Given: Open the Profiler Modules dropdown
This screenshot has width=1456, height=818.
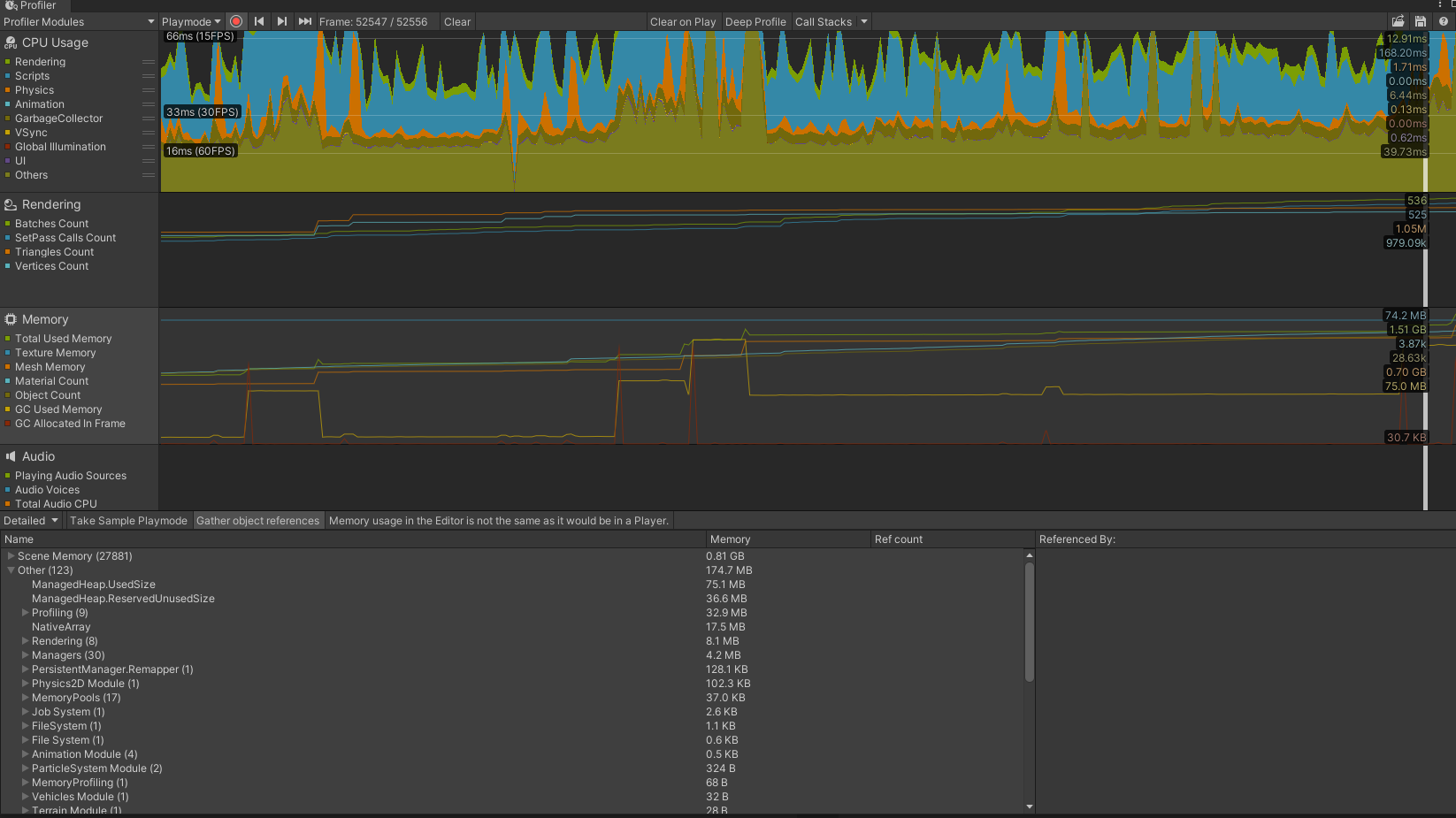Looking at the screenshot, I should tap(78, 21).
